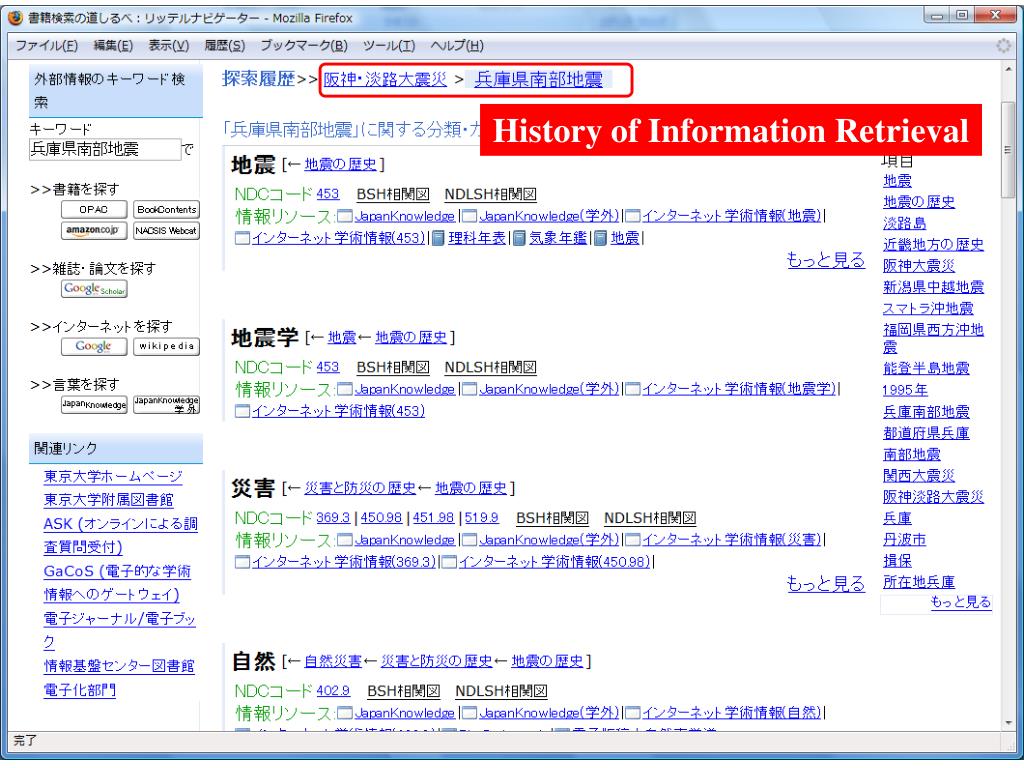This screenshot has height=768, width=1024.
Task: Click the book icon before 理科年表
Action: point(439,238)
